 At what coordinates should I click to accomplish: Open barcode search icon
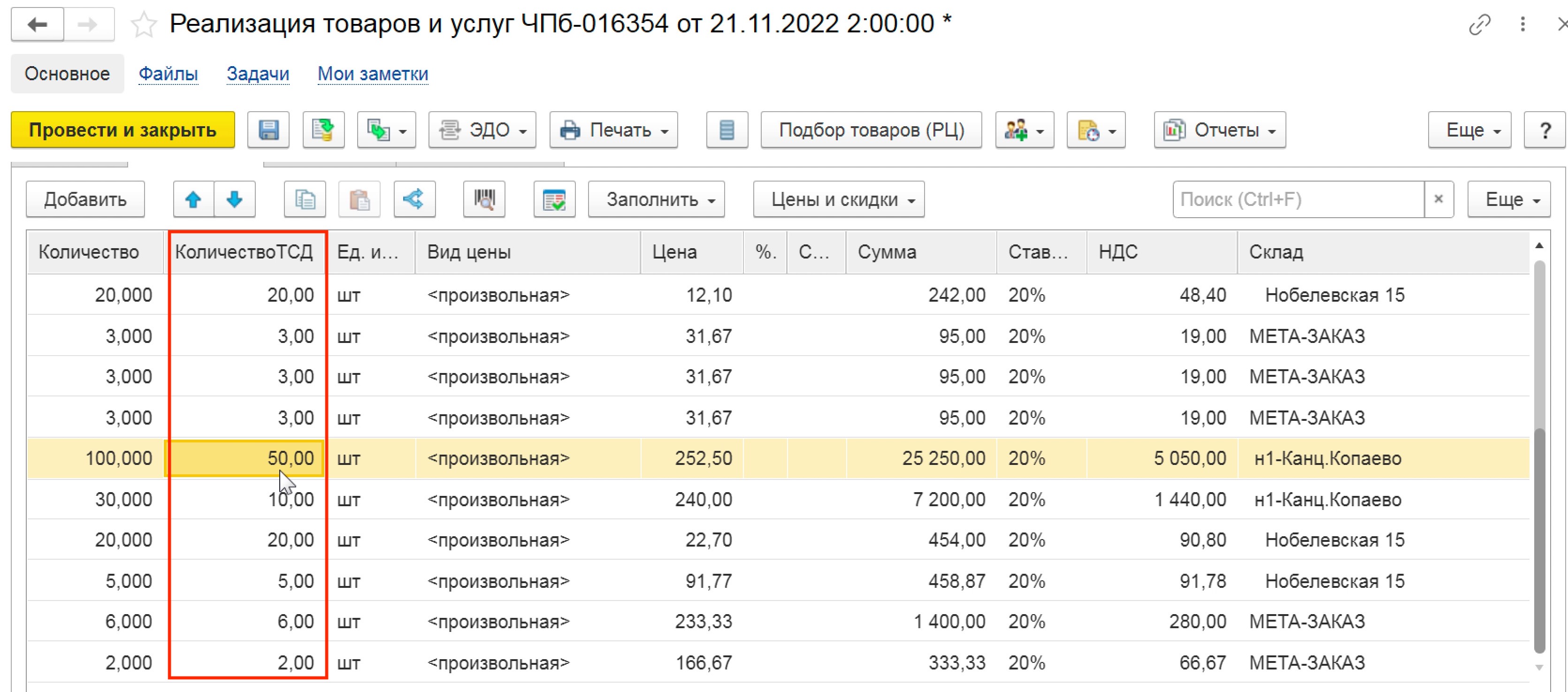pyautogui.click(x=484, y=199)
